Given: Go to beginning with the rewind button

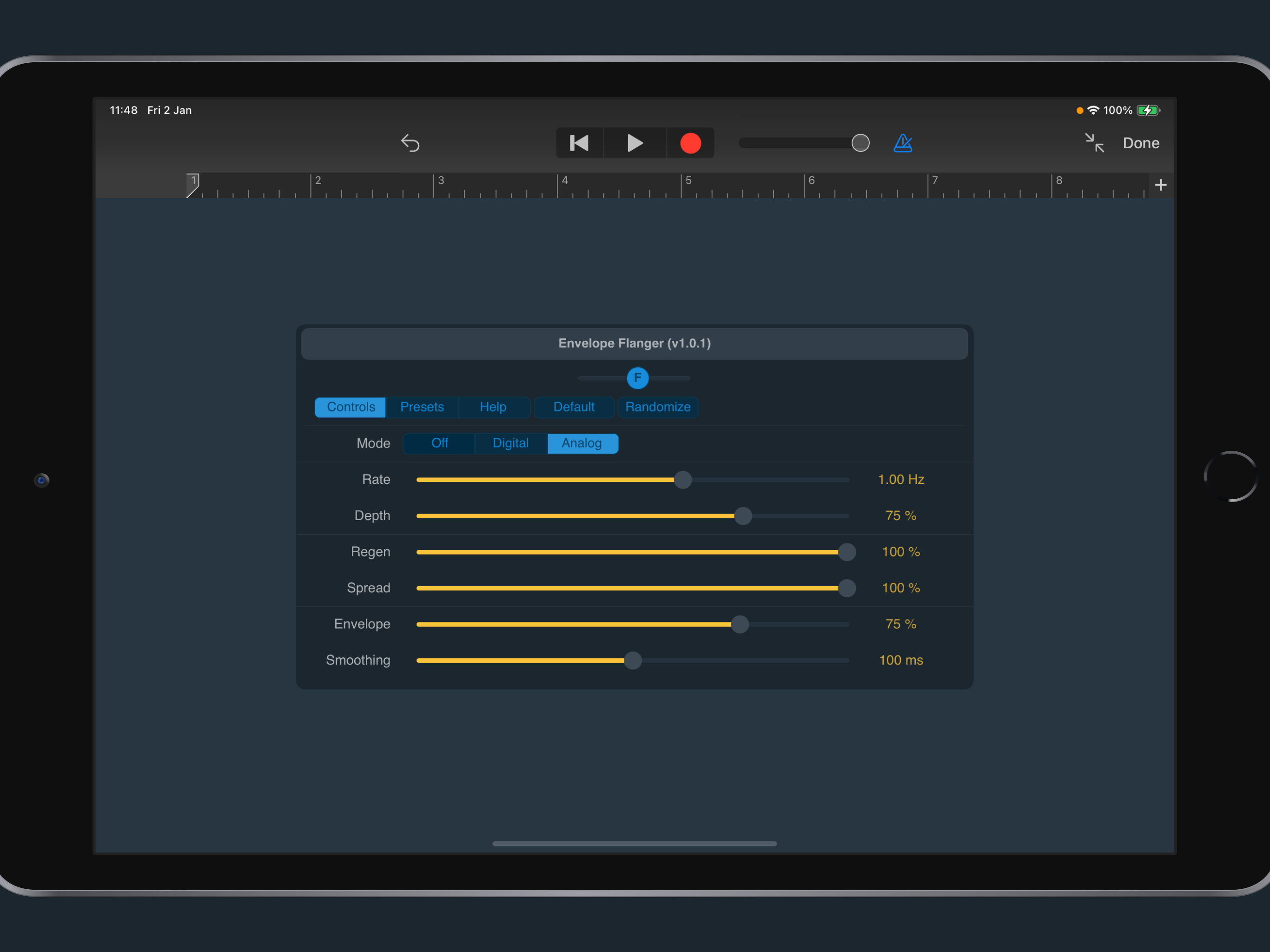Looking at the screenshot, I should point(579,143).
